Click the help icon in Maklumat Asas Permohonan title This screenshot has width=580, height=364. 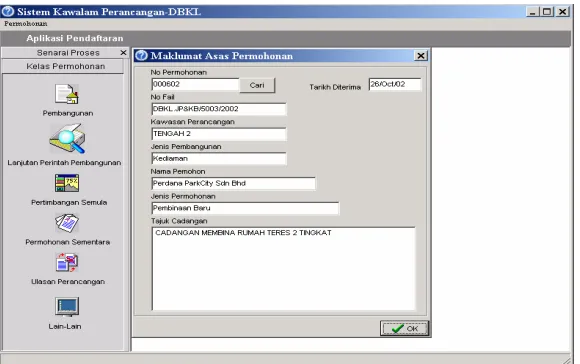click(x=141, y=55)
